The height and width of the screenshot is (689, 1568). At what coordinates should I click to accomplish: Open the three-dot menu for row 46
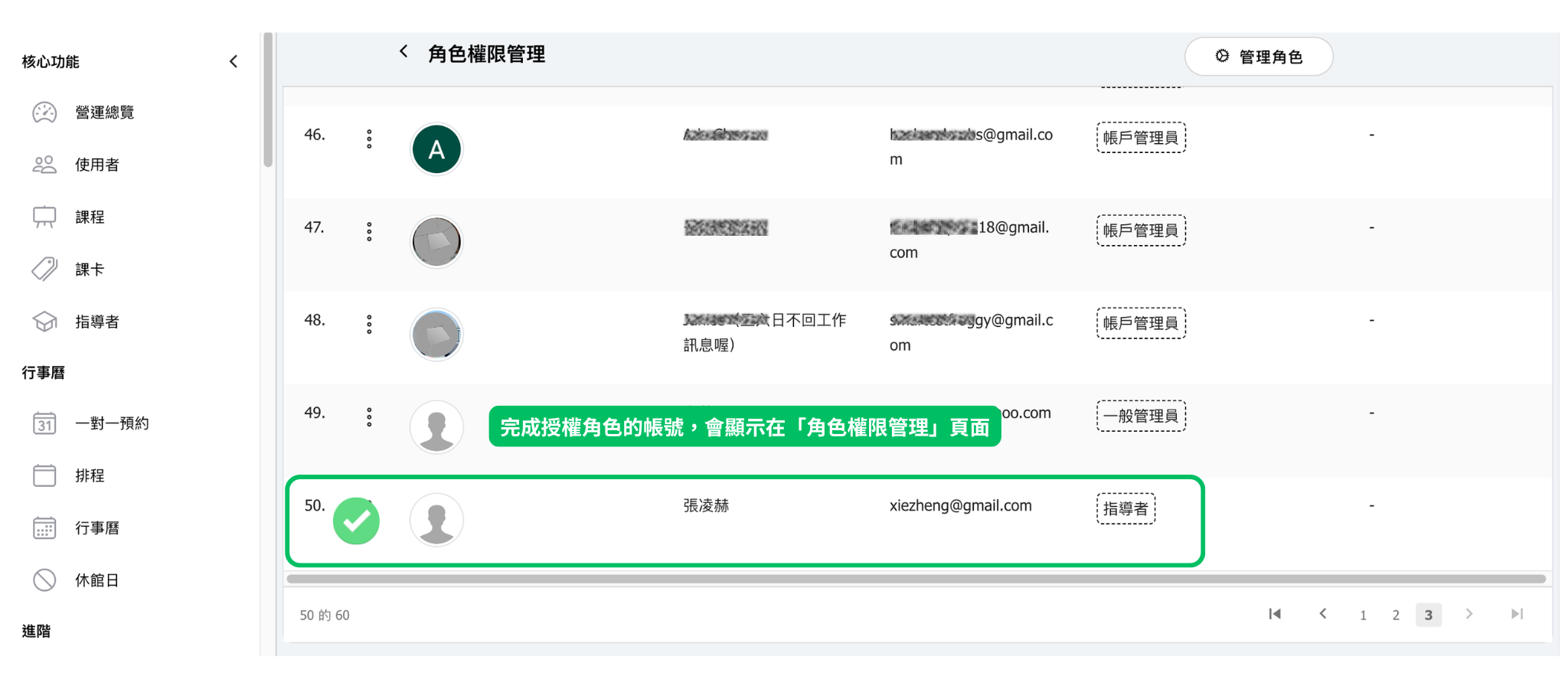369,139
